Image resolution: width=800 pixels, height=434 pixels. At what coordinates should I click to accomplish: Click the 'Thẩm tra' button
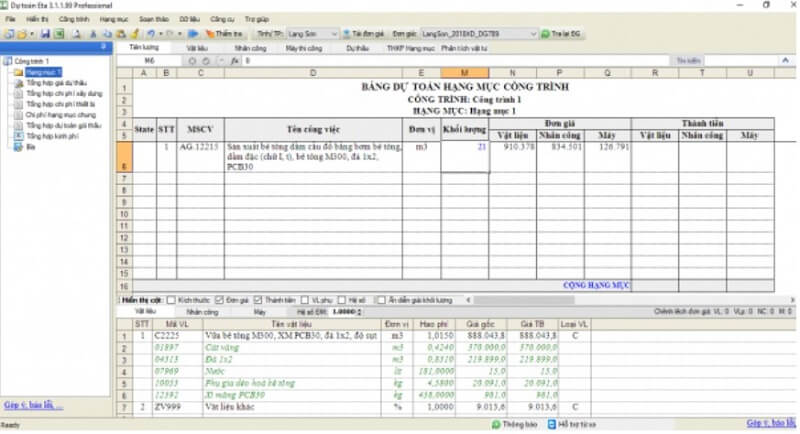tap(221, 34)
